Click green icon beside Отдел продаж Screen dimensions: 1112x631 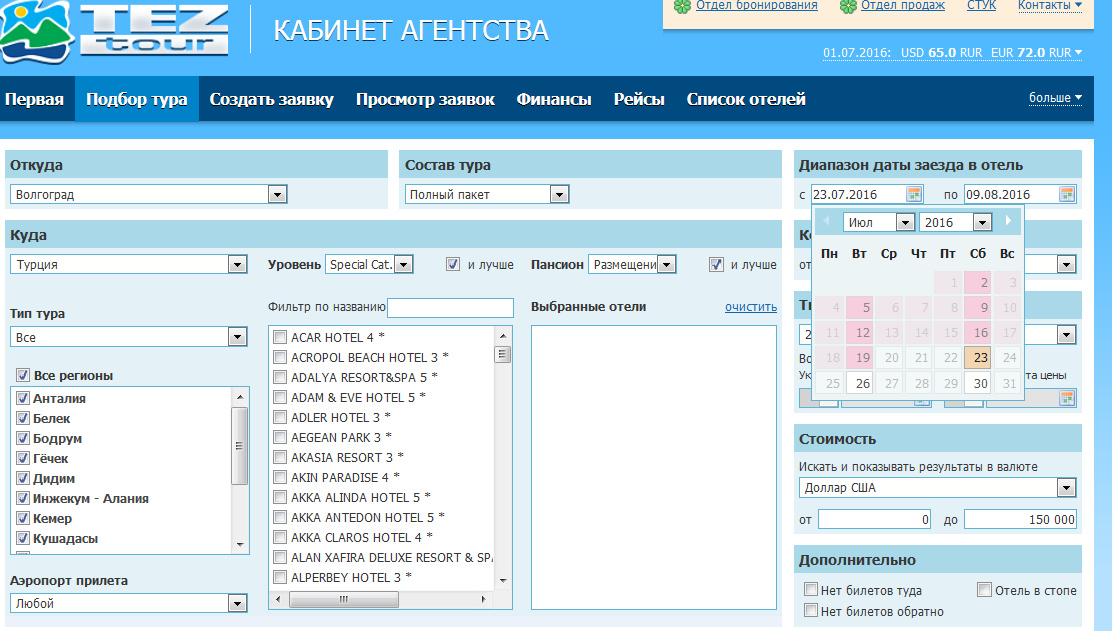[x=848, y=6]
